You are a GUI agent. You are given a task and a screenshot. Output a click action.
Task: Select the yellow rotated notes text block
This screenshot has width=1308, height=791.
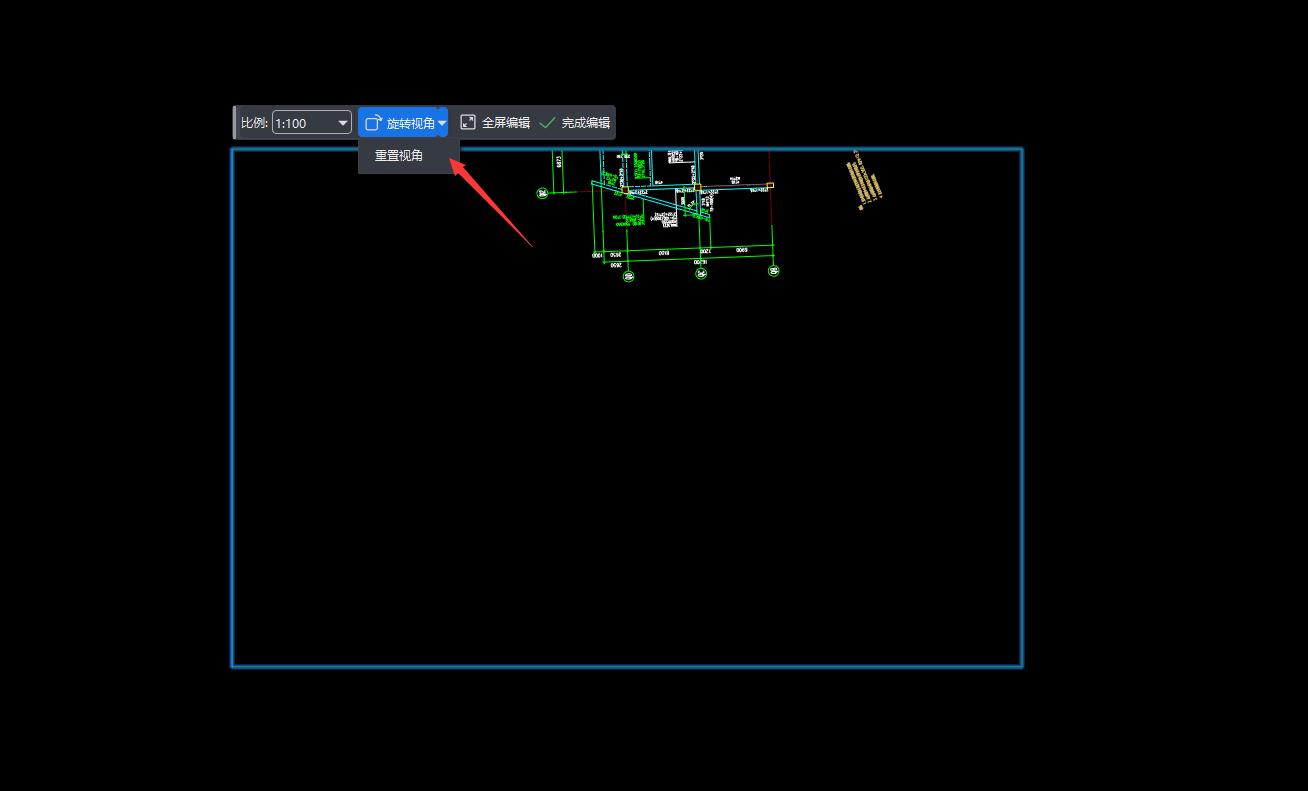coord(866,181)
